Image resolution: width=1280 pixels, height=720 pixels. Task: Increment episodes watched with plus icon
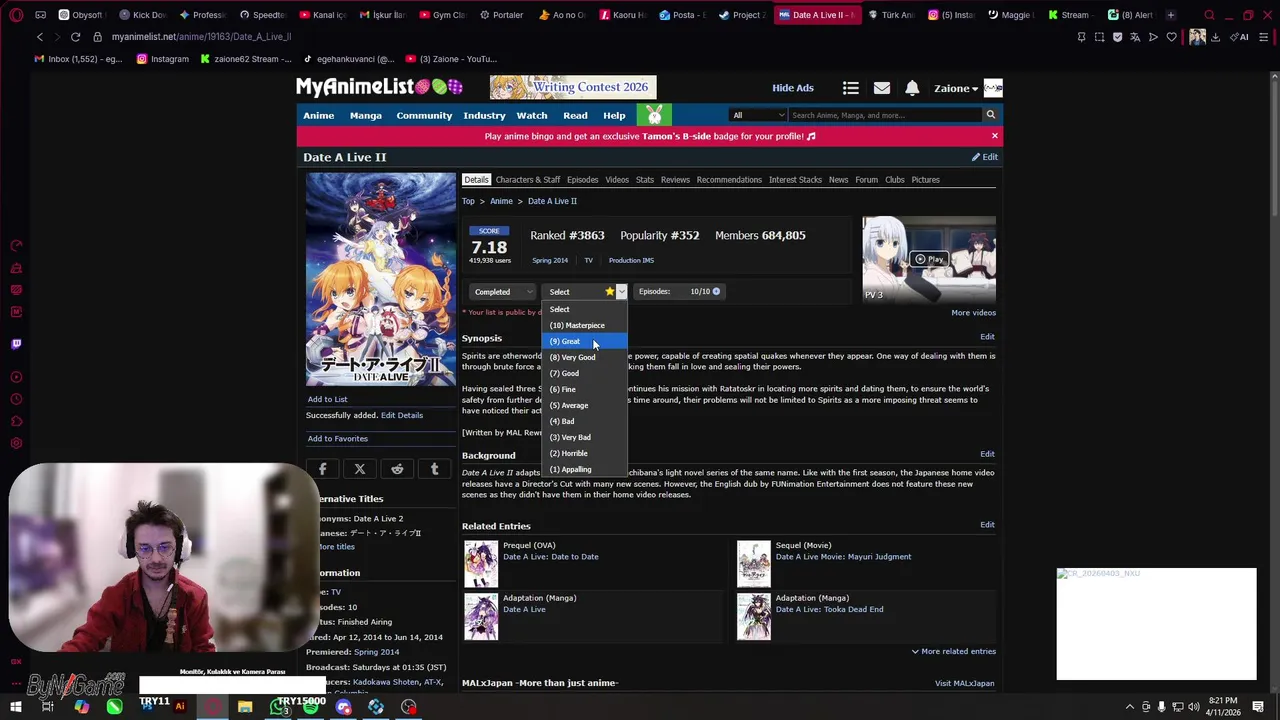(x=716, y=291)
